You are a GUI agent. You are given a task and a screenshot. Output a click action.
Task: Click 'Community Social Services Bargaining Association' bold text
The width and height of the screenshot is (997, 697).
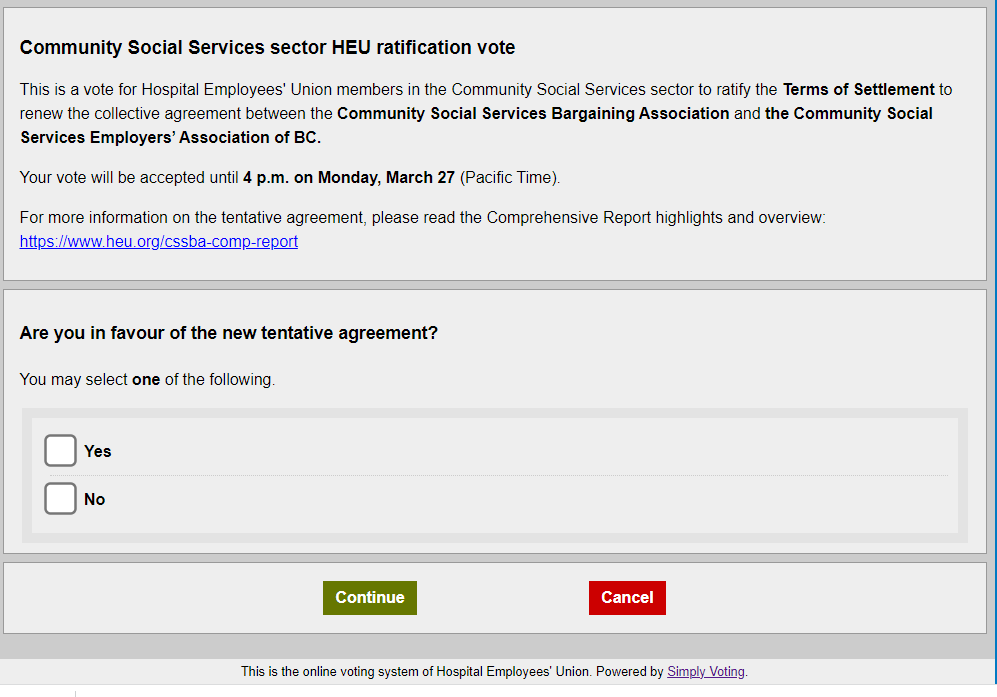(533, 114)
